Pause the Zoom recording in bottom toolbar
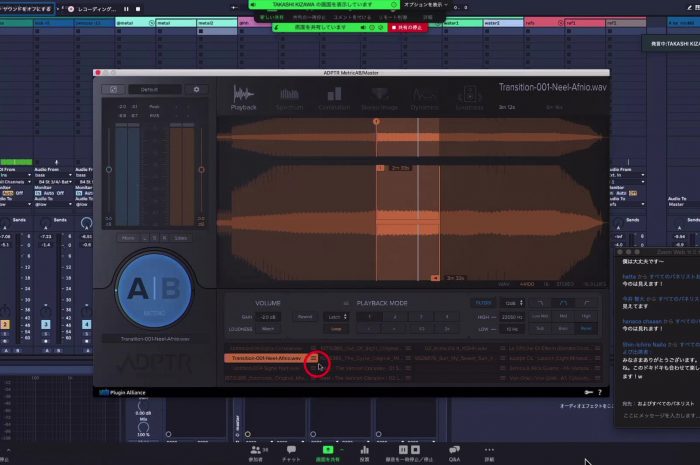Image resolution: width=700 pixels, height=465 pixels. 403,450
